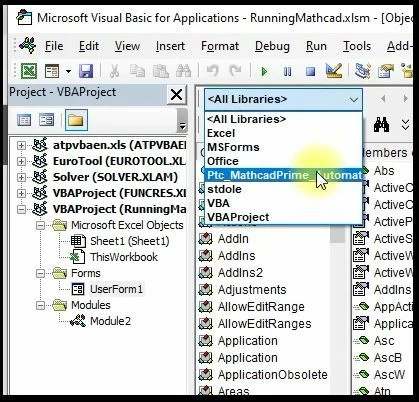This screenshot has width=419, height=402.
Task: Collapse the Microsoft Excel Objects folder
Action: [40, 225]
